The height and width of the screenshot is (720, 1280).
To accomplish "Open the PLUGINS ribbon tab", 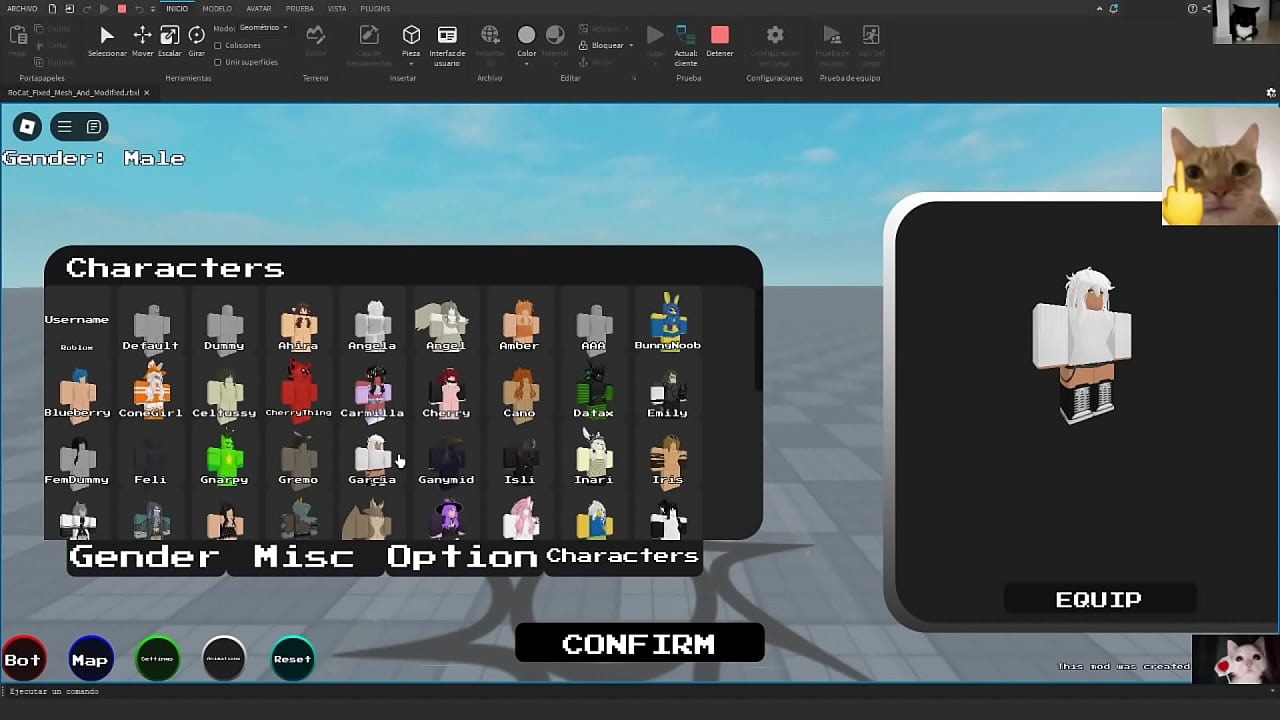I will 375,8.
